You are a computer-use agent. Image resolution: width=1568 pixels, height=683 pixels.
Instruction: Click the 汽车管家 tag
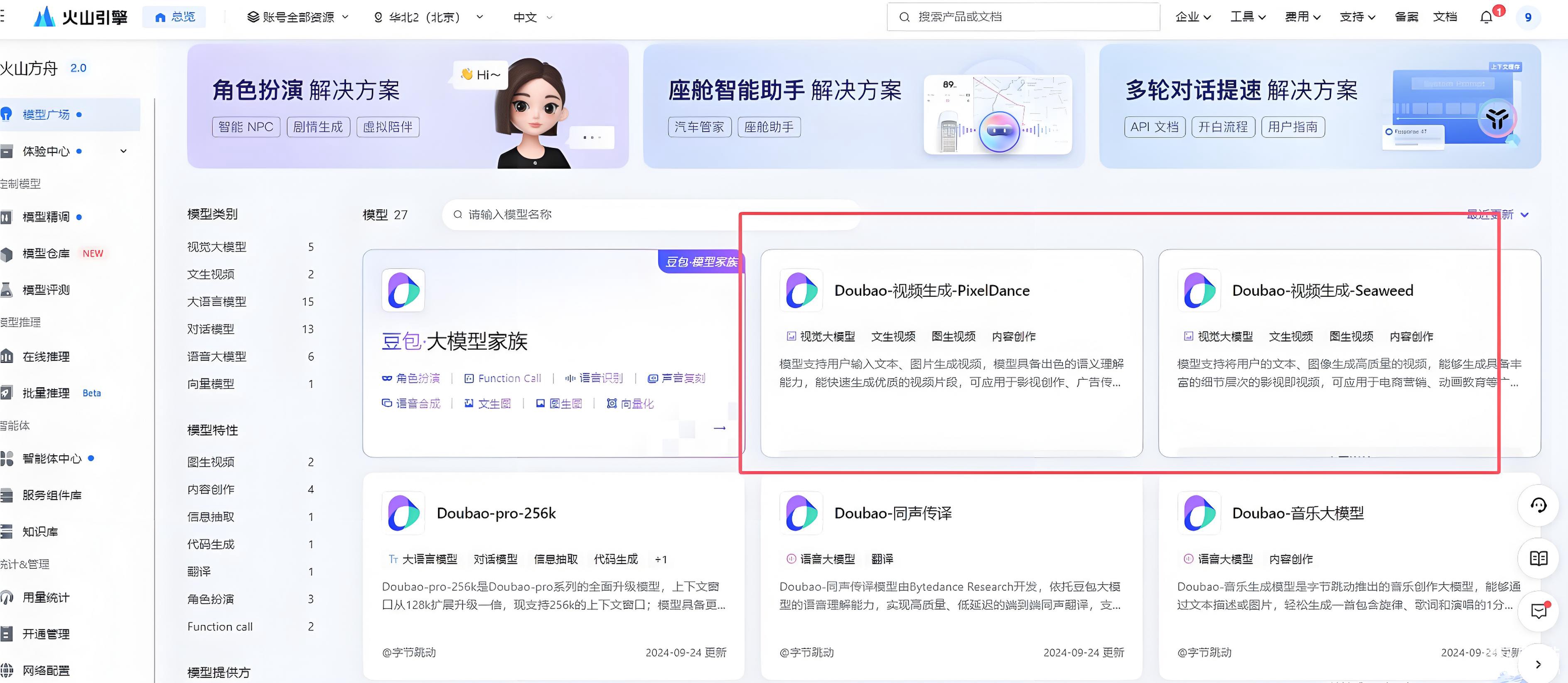[x=699, y=127]
